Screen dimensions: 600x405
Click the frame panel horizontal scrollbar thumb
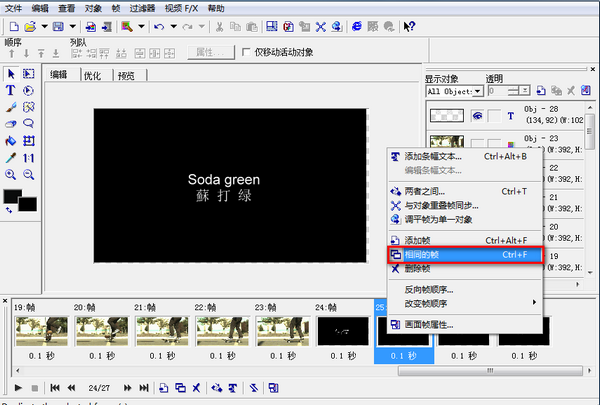click(490, 371)
